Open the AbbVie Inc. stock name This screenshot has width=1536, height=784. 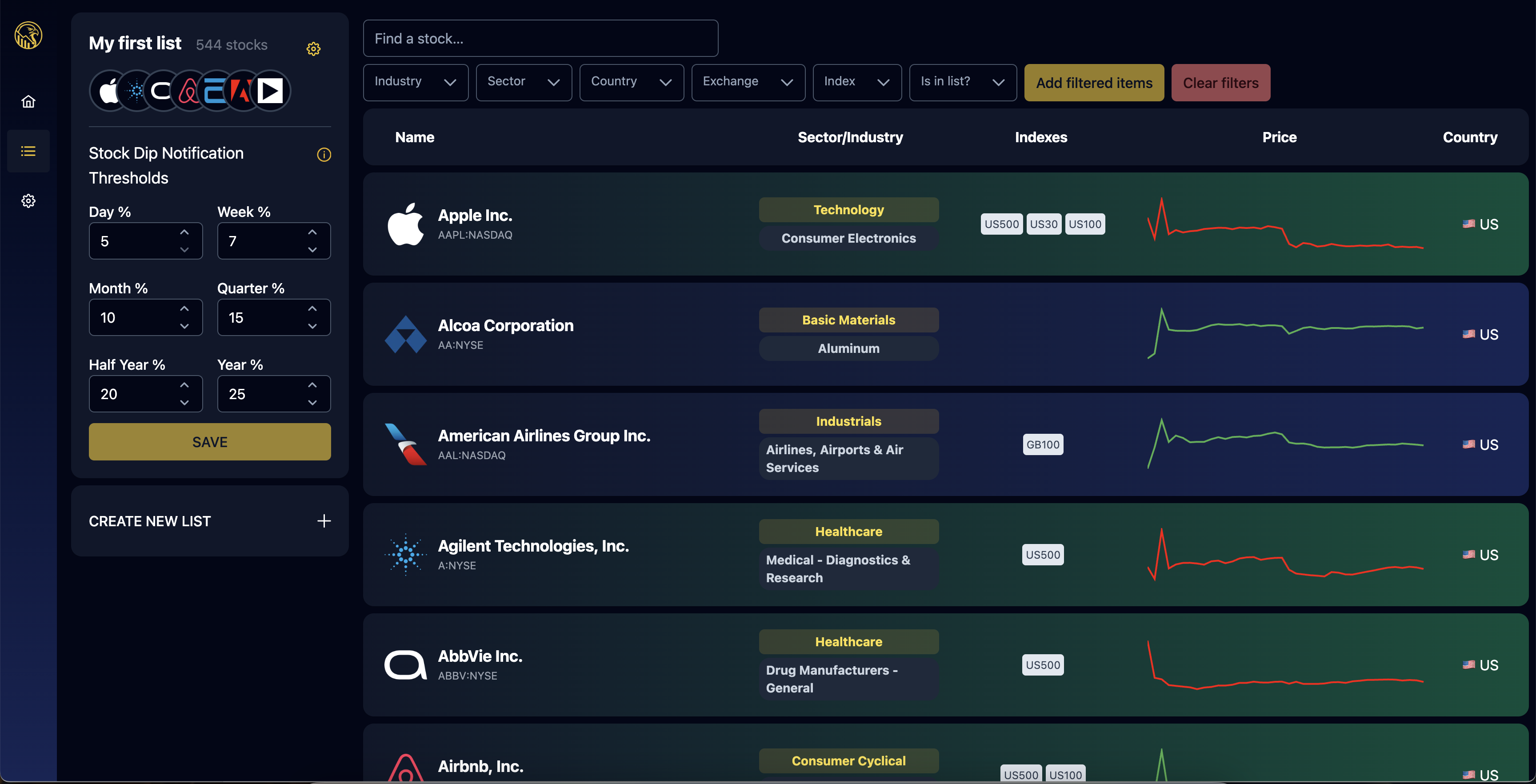click(480, 656)
